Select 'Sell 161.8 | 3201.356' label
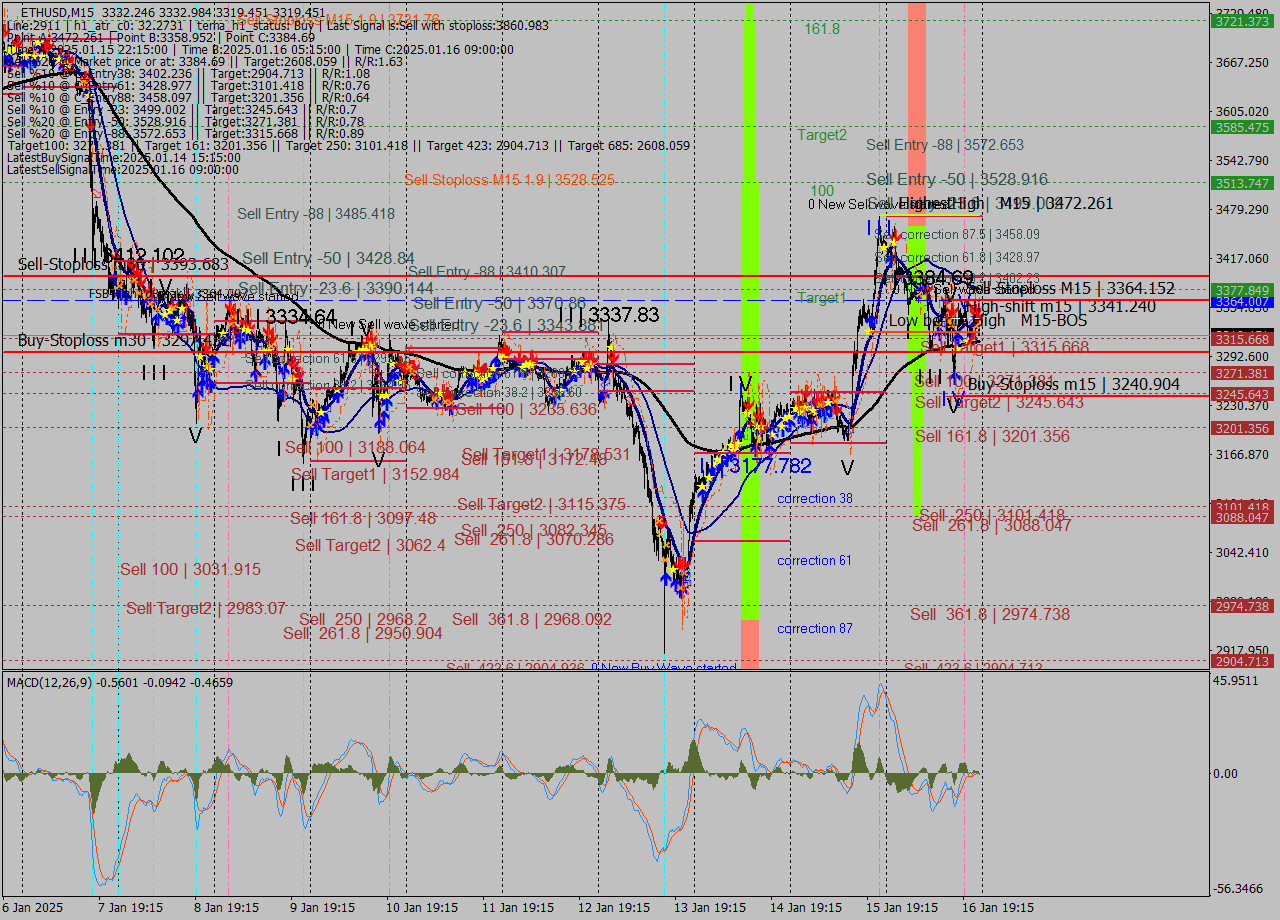This screenshot has width=1280, height=920. click(x=992, y=436)
